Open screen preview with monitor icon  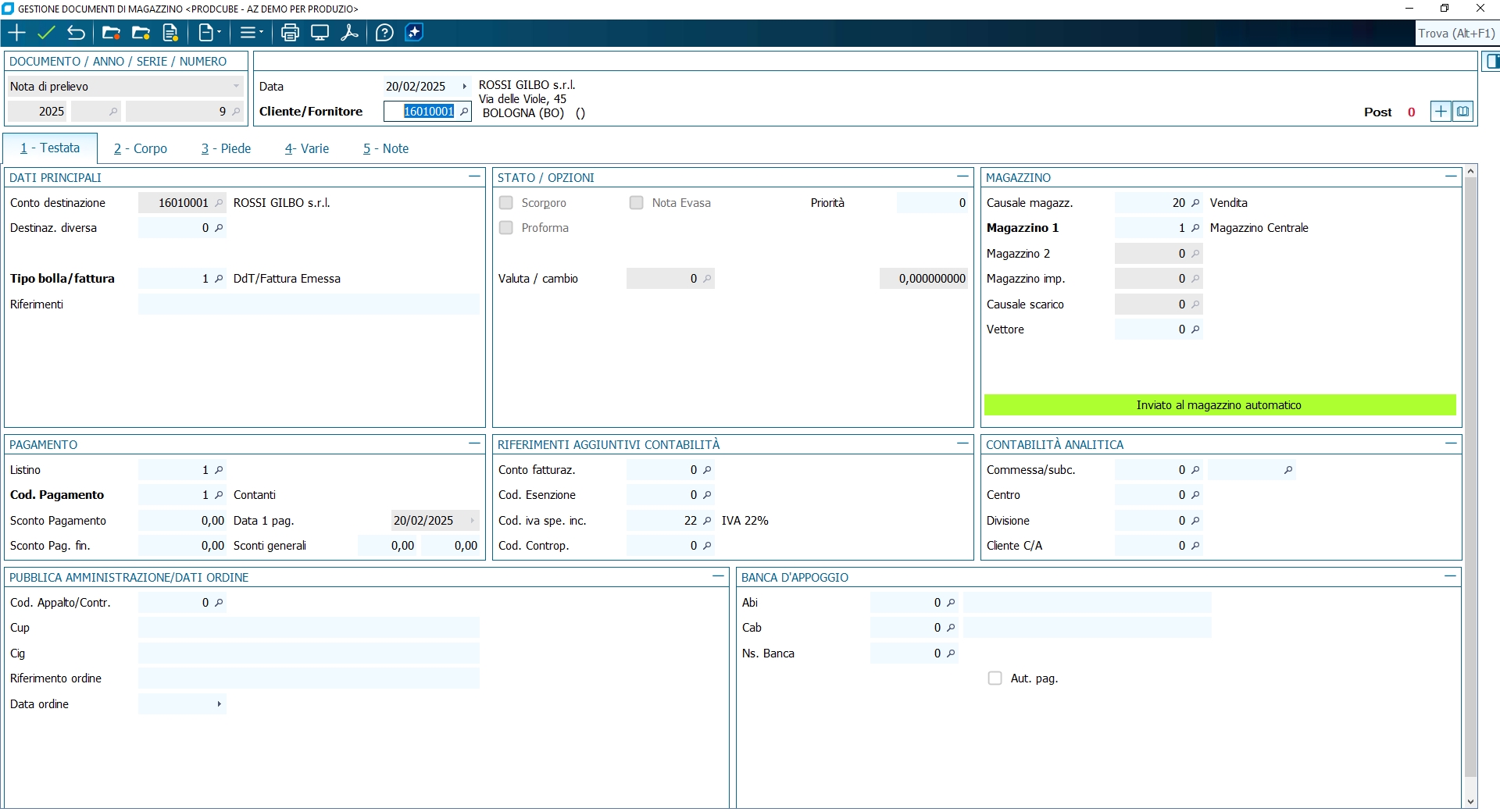click(320, 33)
